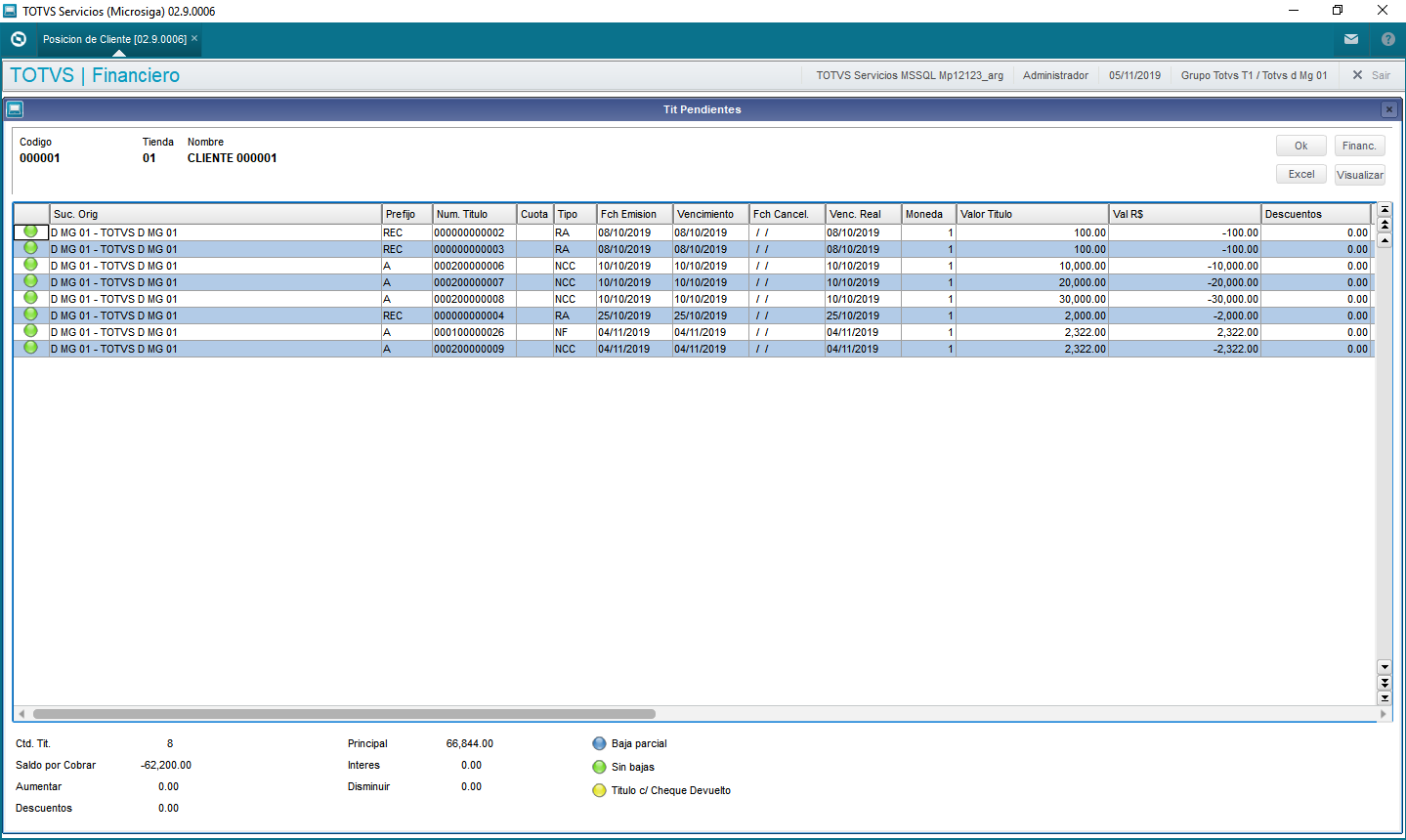Export using the Excel button
Screen dimensions: 1406x840
(x=1301, y=174)
